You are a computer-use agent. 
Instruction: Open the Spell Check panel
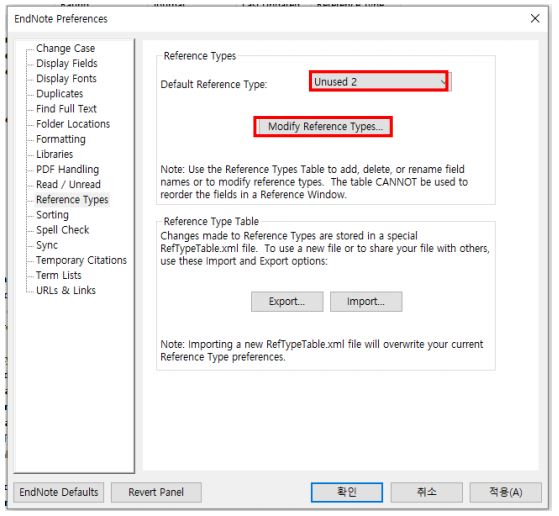tap(63, 230)
